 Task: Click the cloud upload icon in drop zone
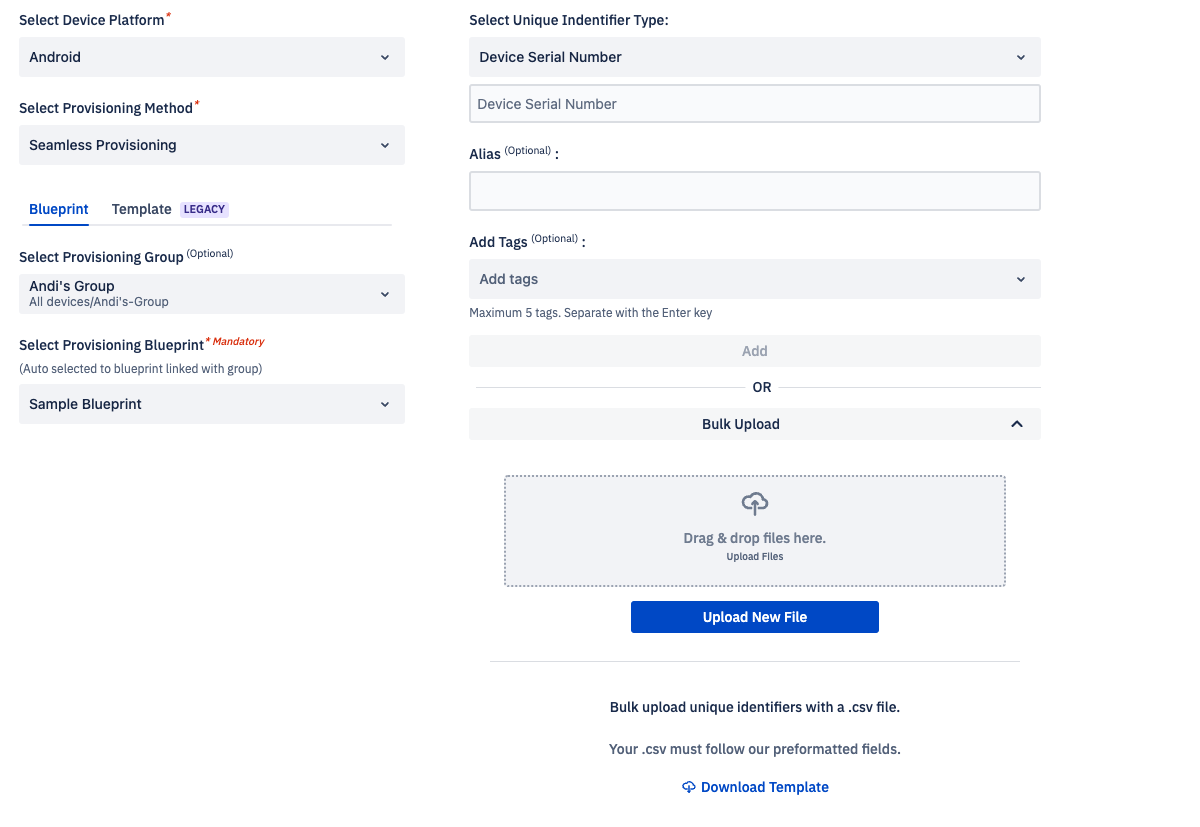point(755,503)
